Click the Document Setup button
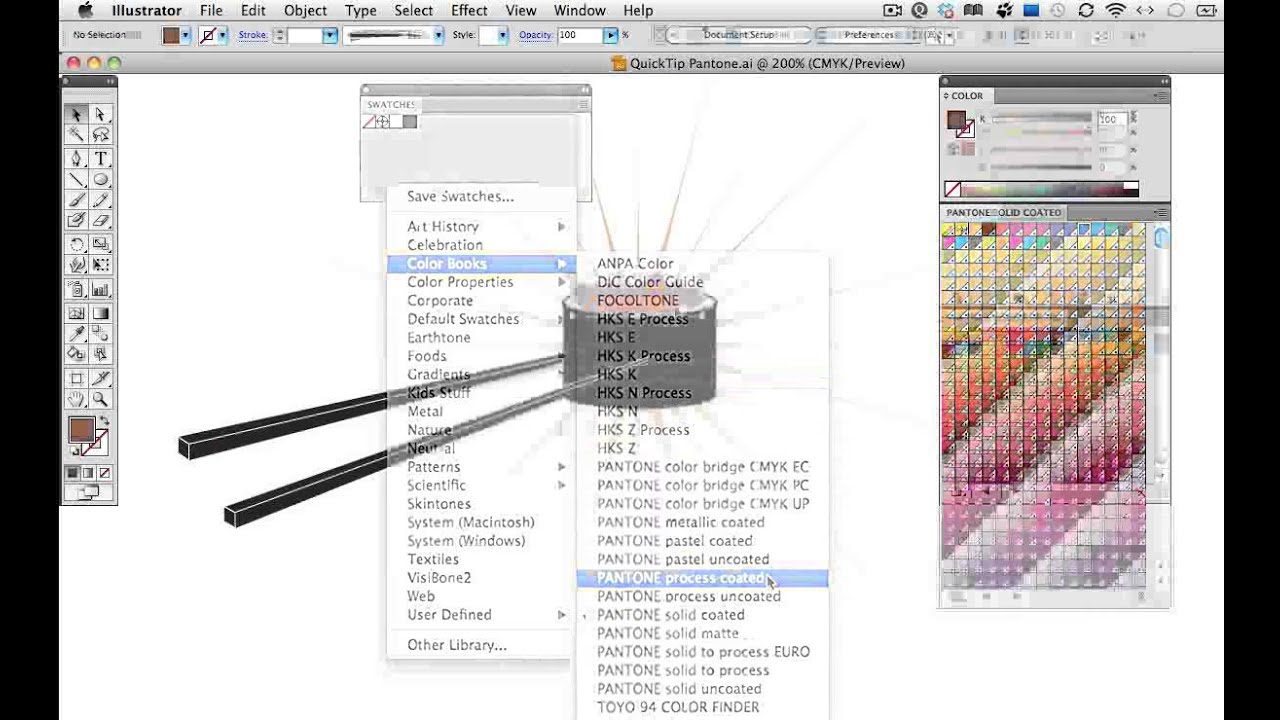The height and width of the screenshot is (720, 1280). point(739,35)
